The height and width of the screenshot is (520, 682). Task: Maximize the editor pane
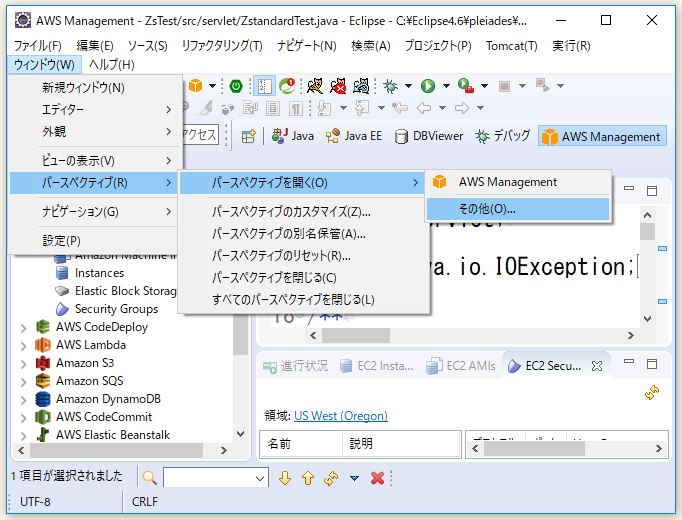[652, 191]
